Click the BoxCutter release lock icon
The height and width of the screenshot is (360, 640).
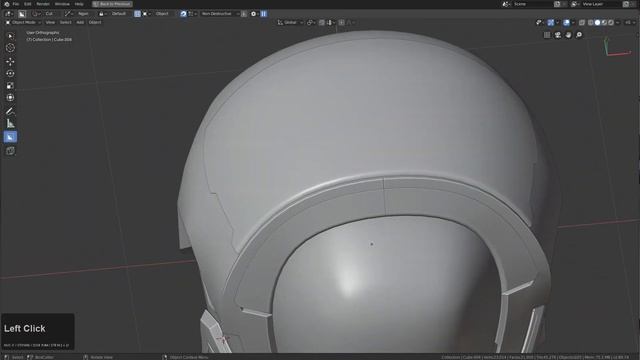pos(101,13)
